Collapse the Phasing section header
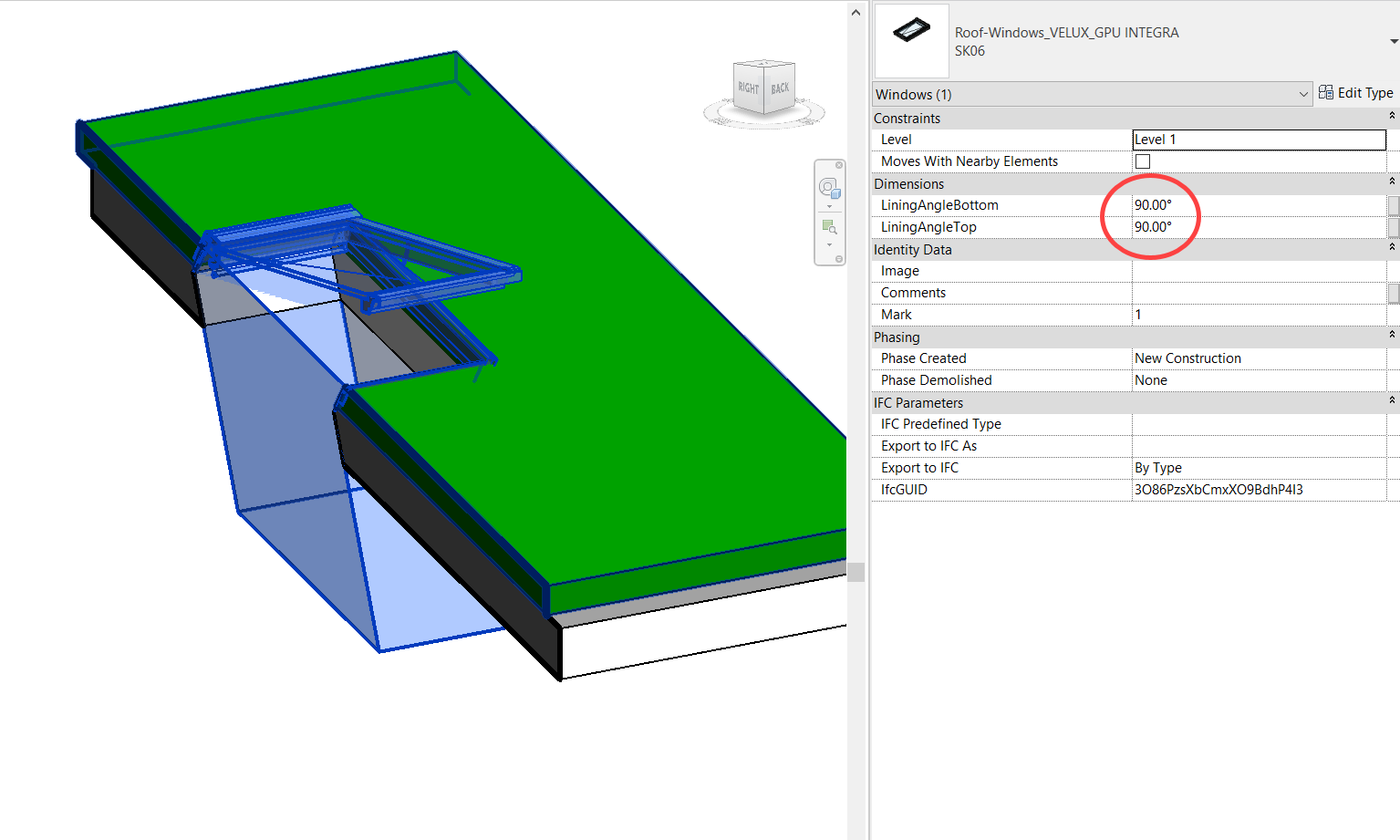Screen dimensions: 1400x840 pyautogui.click(x=1391, y=335)
